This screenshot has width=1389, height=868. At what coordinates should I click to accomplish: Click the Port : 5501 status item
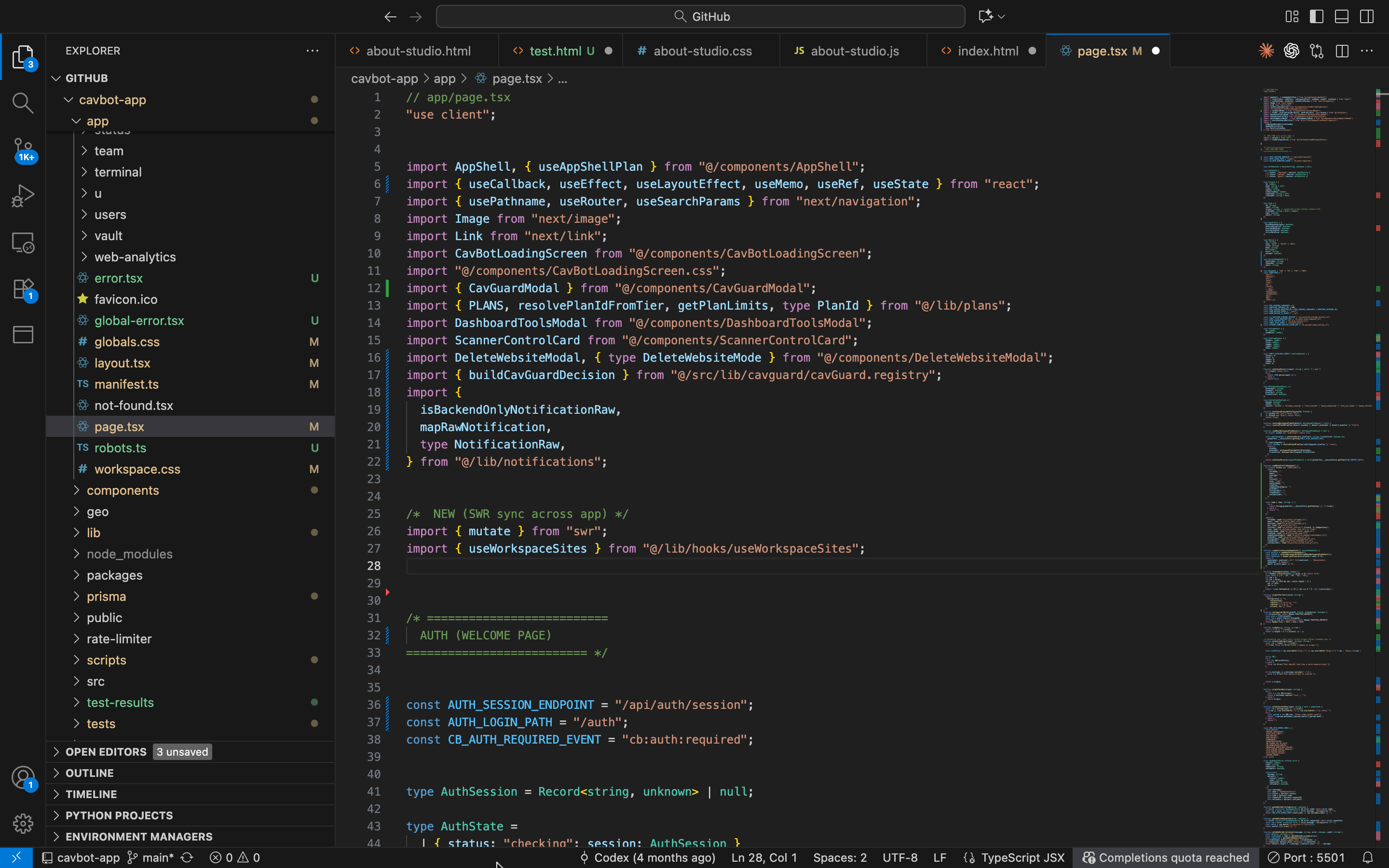[1307, 858]
